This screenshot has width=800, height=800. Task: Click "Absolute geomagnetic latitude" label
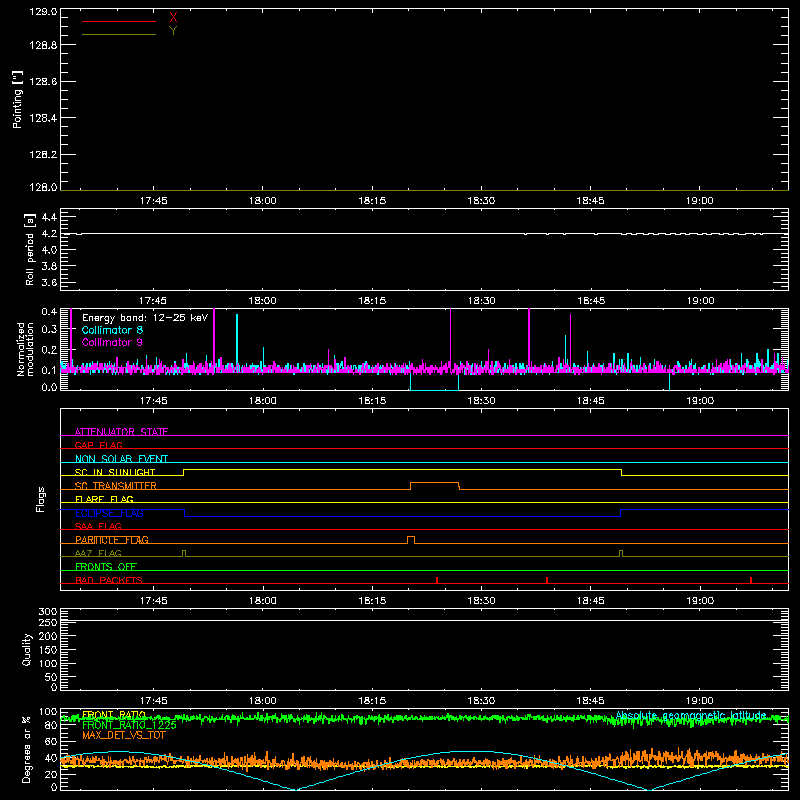tap(691, 715)
